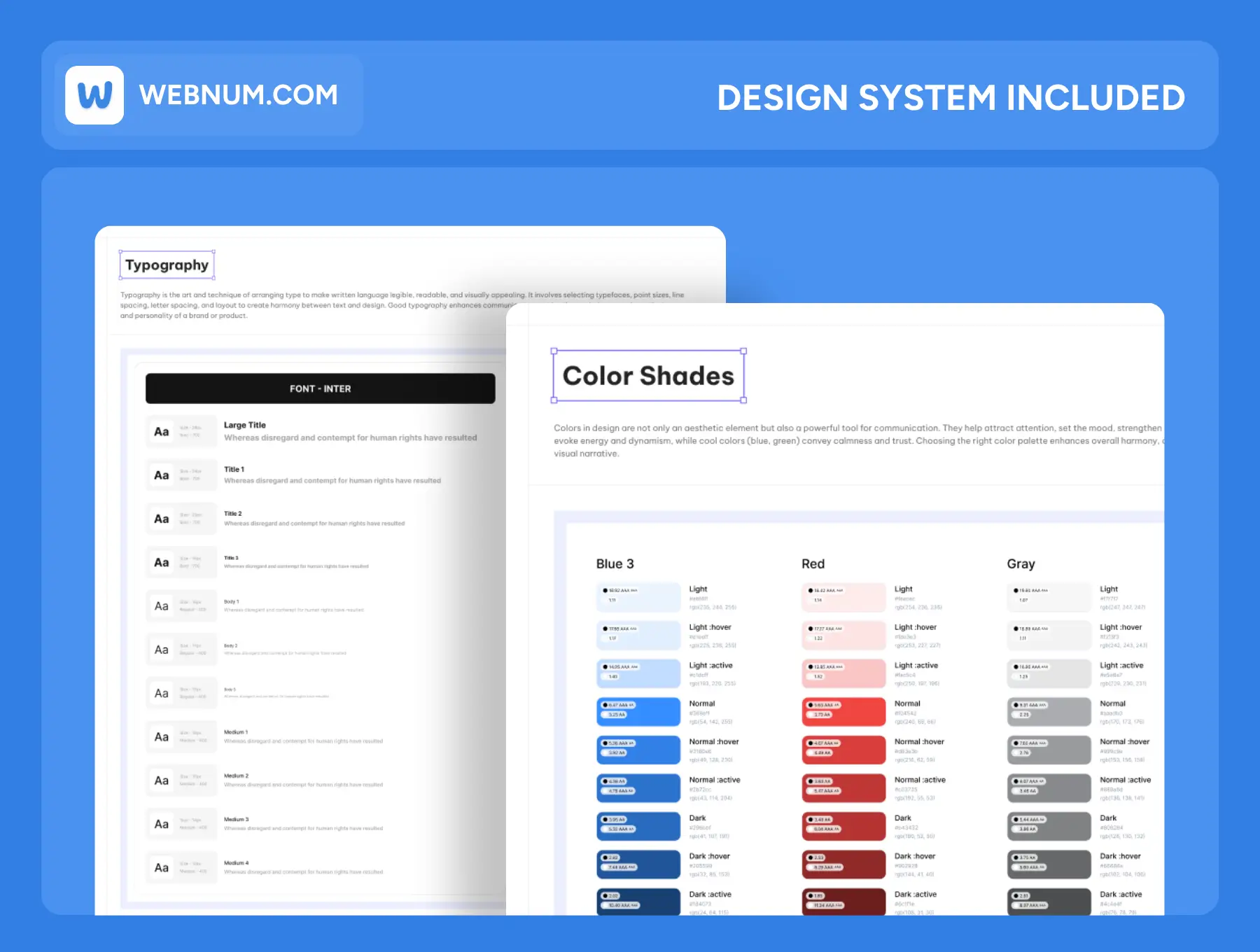Choose the Red Dark :hover swatch
Image resolution: width=1260 pixels, height=952 pixels.
843,864
